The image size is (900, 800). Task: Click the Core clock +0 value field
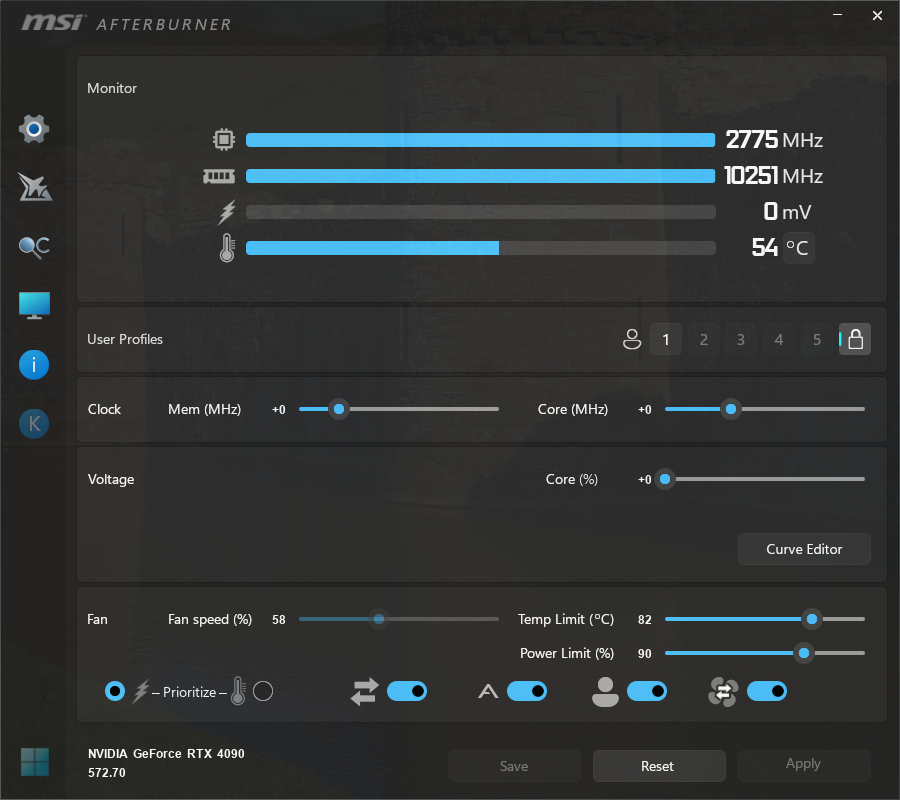(x=645, y=410)
